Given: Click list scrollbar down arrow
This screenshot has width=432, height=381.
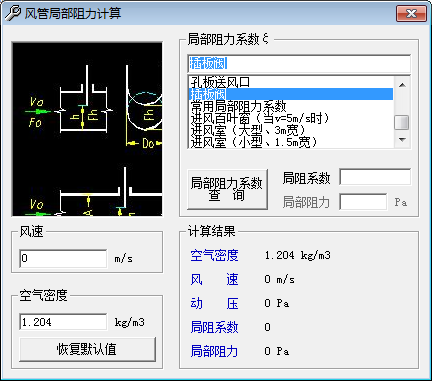Looking at the screenshot, I should tap(402, 140).
